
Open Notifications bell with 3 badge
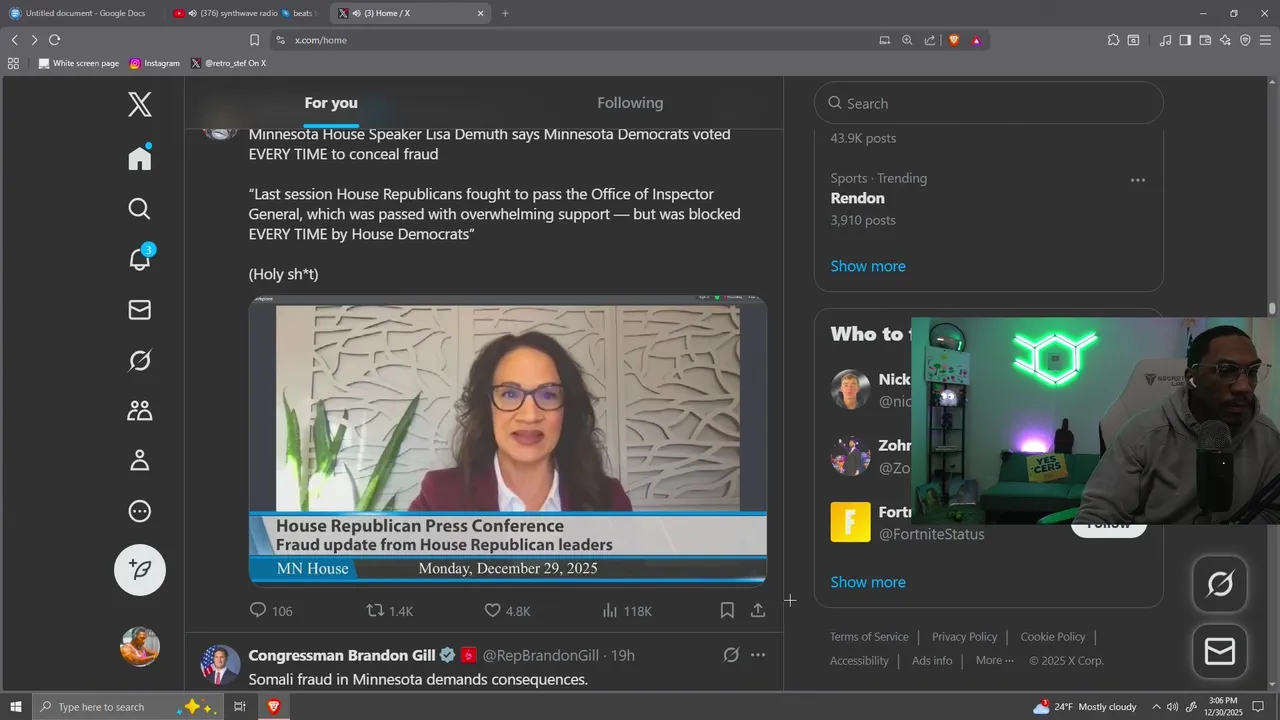pyautogui.click(x=140, y=258)
